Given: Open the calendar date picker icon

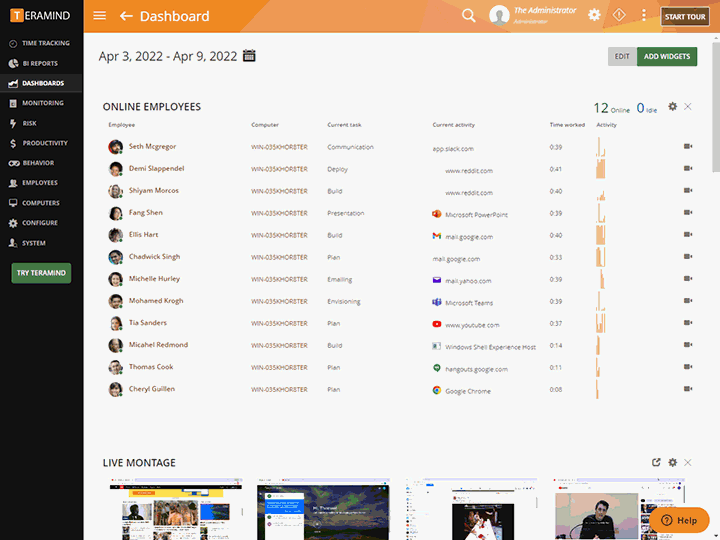Looking at the screenshot, I should click(249, 56).
